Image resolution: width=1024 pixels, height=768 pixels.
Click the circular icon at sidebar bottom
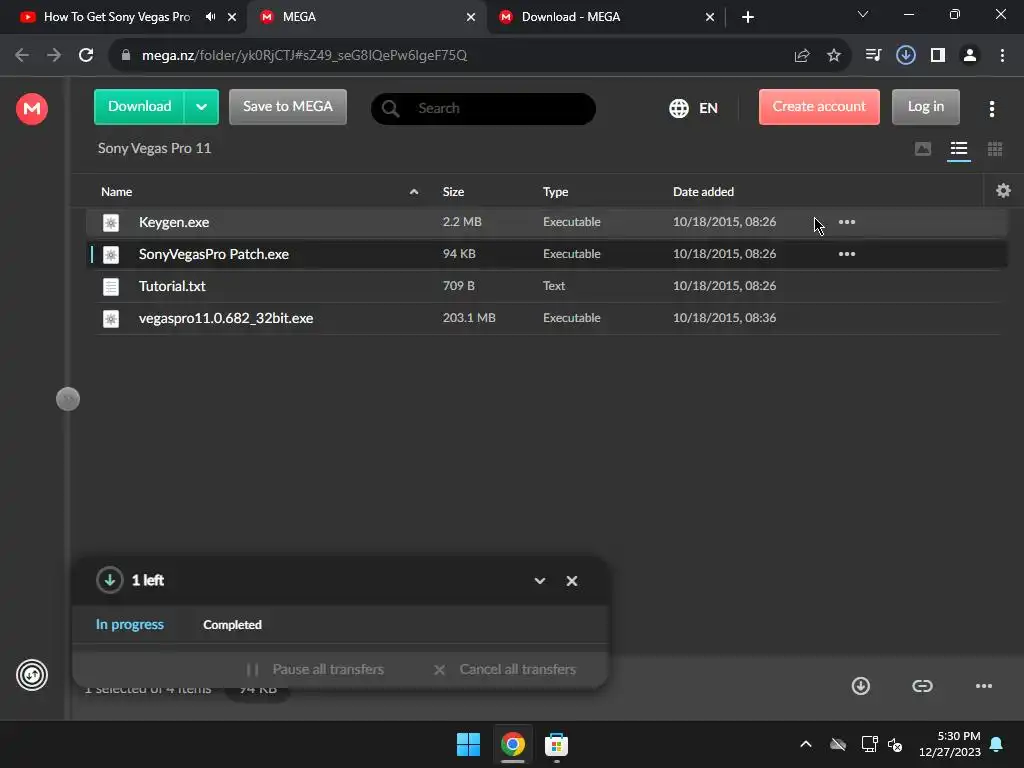pos(31,675)
